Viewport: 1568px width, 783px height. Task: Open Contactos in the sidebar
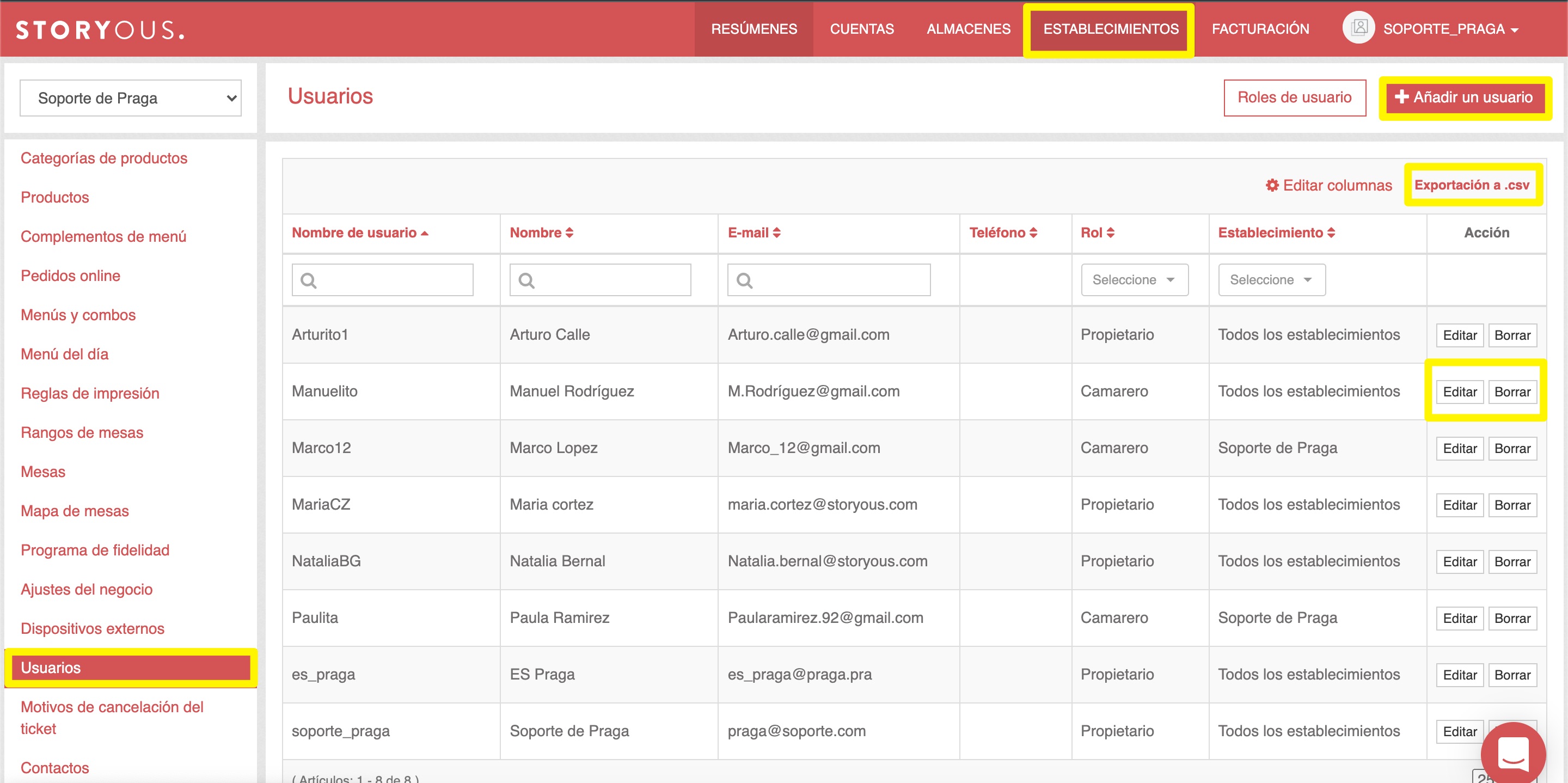(55, 768)
